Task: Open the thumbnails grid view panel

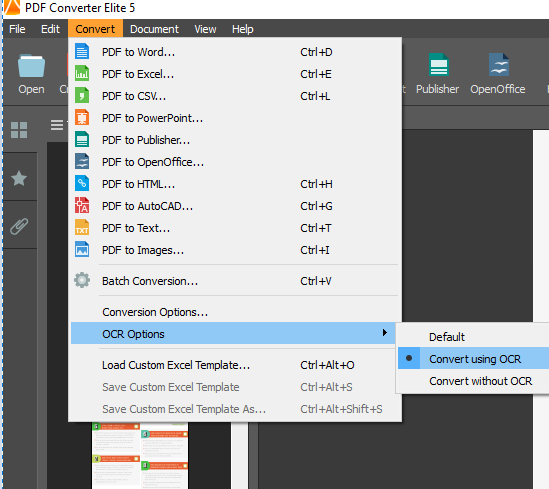Action: click(x=19, y=130)
